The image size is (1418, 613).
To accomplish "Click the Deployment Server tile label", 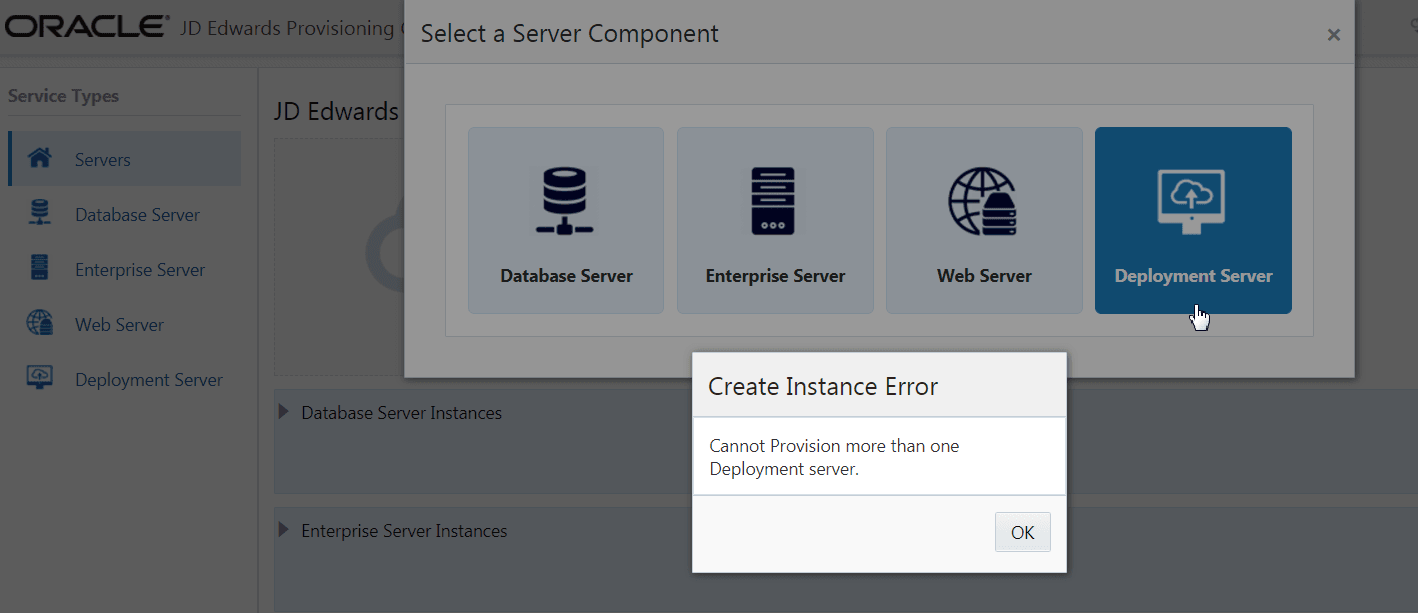I will coord(1193,275).
